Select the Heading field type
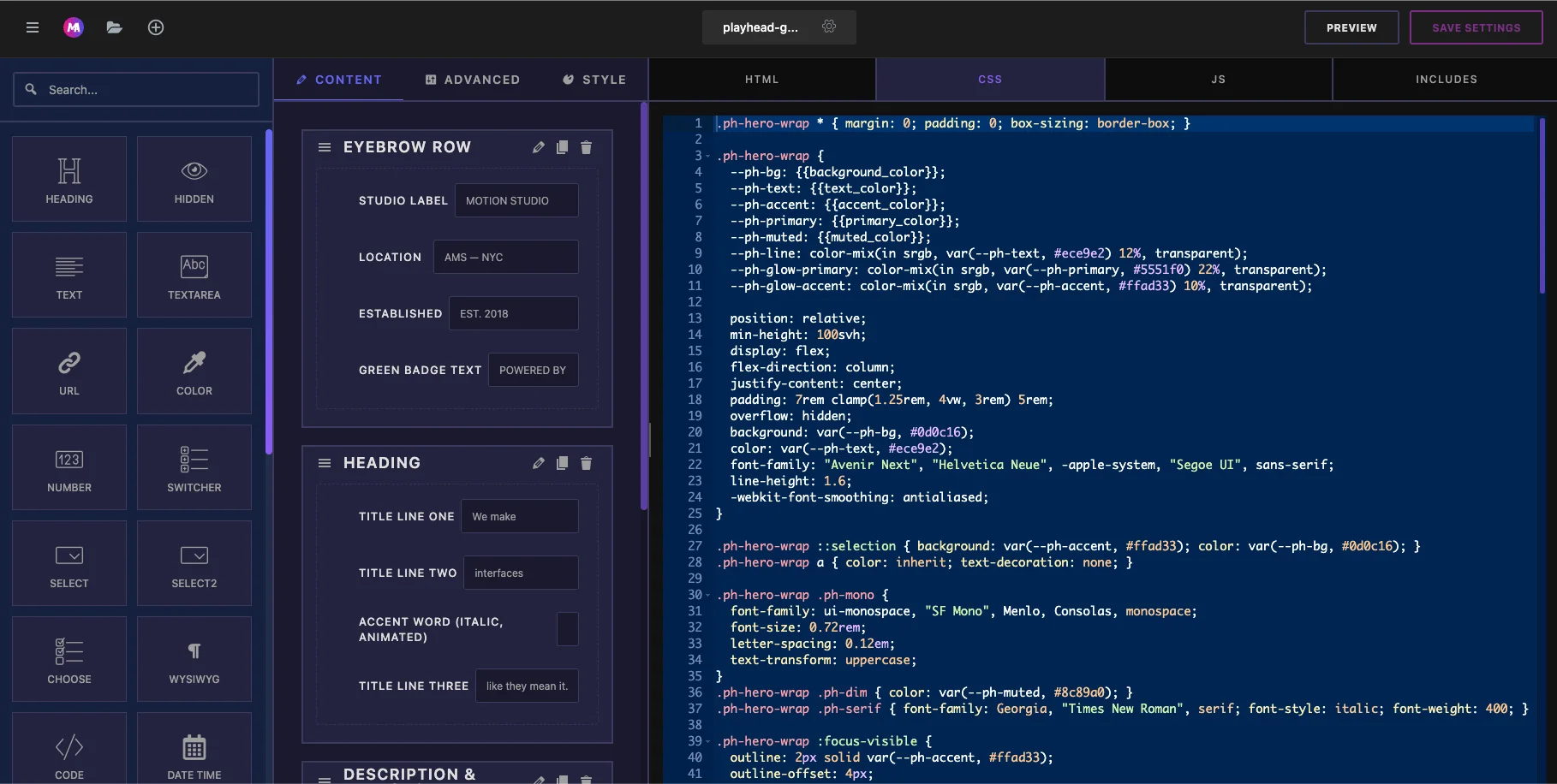This screenshot has height=784, width=1557. (x=69, y=179)
